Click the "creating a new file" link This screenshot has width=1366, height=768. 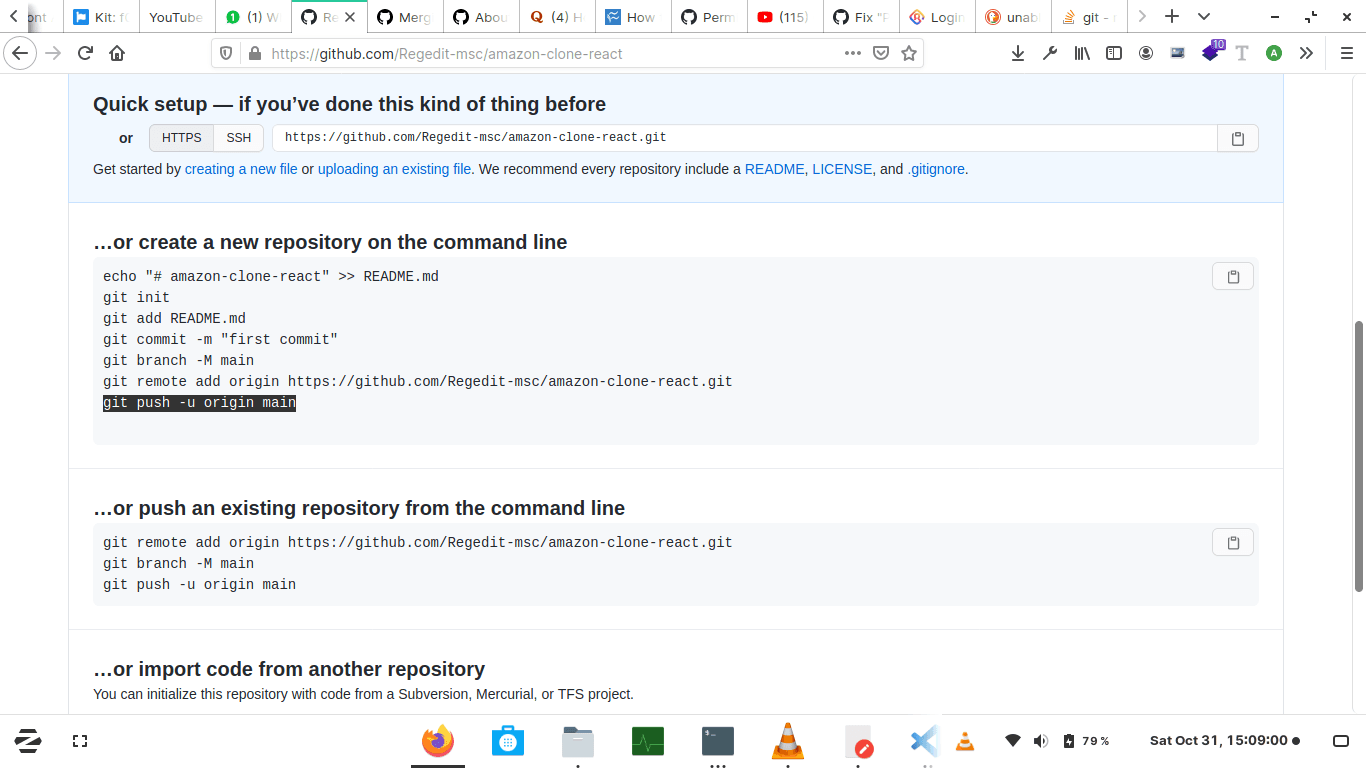coord(241,169)
